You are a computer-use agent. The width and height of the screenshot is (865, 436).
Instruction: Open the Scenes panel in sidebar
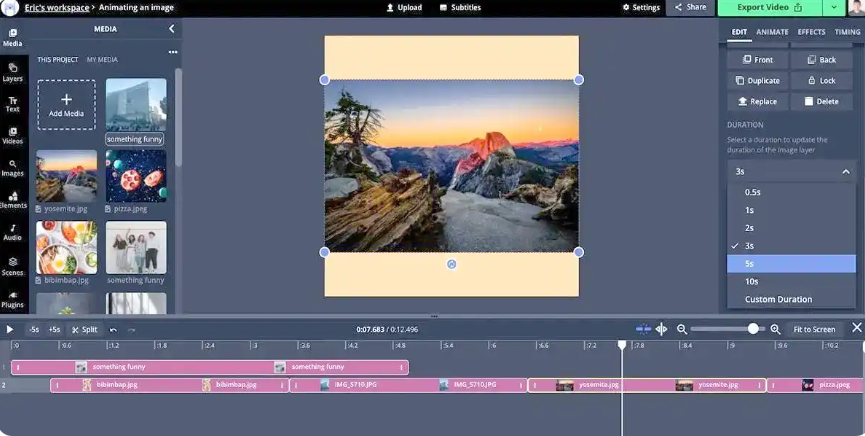click(x=12, y=264)
